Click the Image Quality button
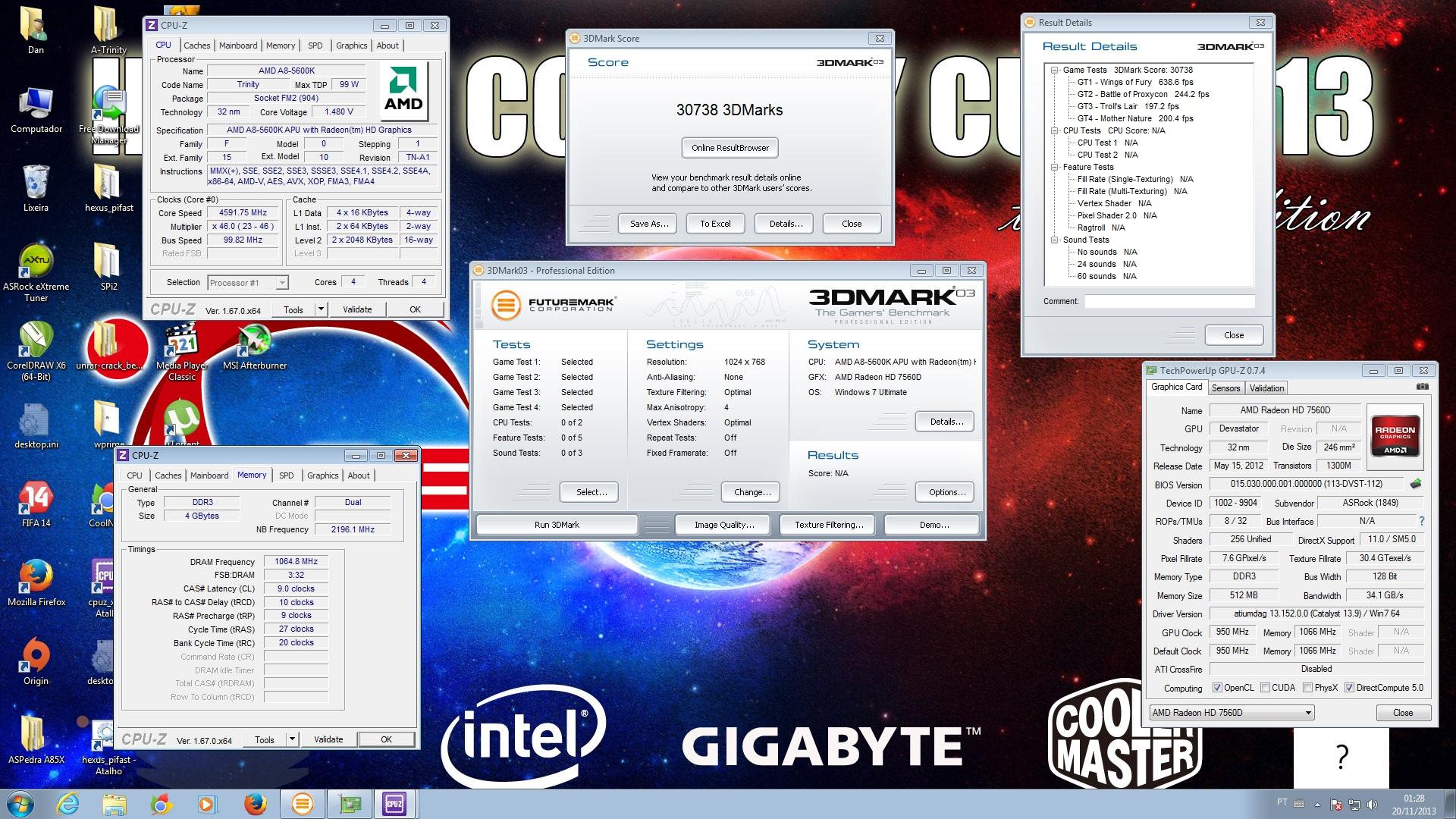Viewport: 1456px width, 819px height. (724, 525)
